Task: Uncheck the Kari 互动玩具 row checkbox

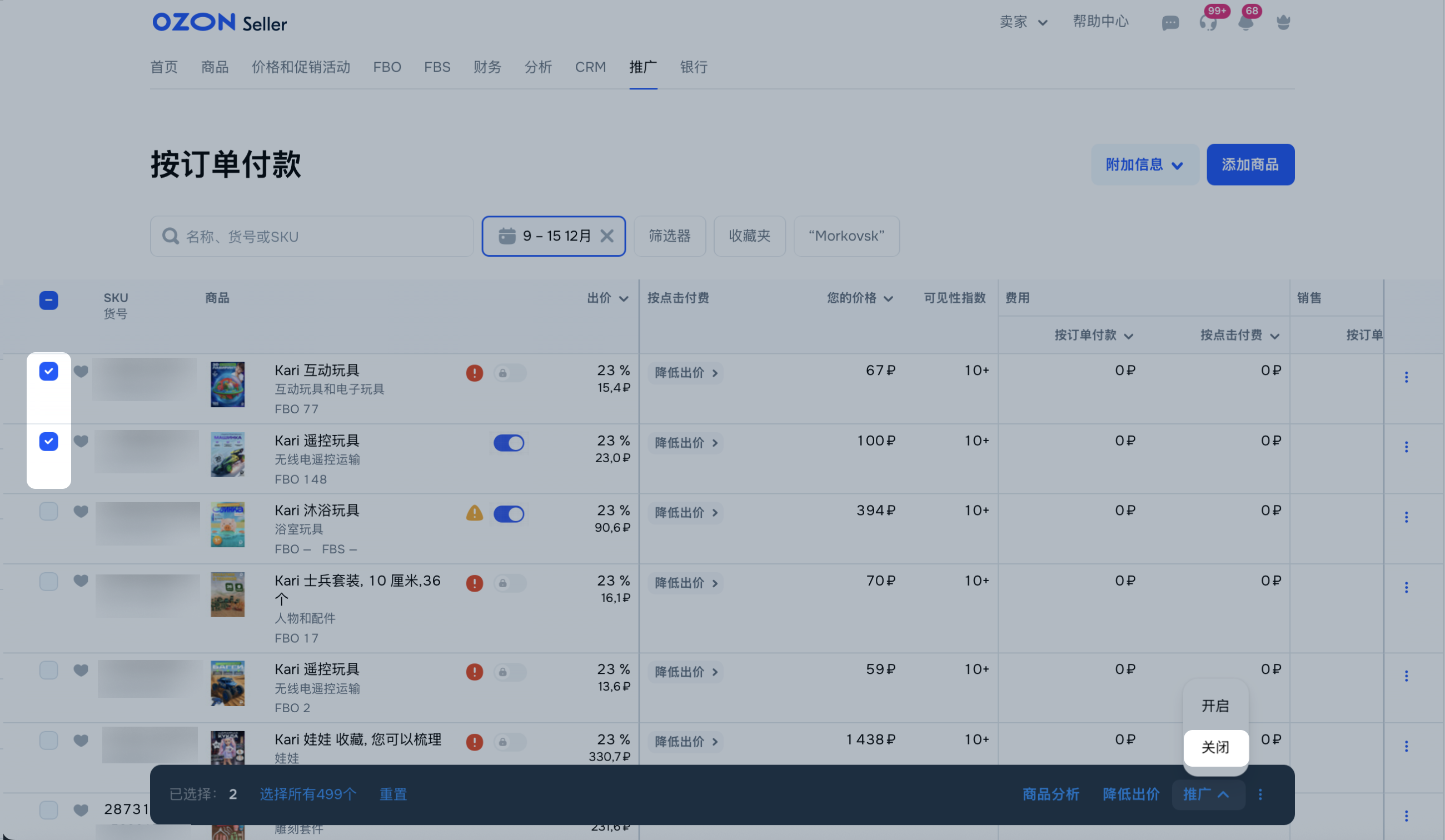Action: click(x=49, y=371)
